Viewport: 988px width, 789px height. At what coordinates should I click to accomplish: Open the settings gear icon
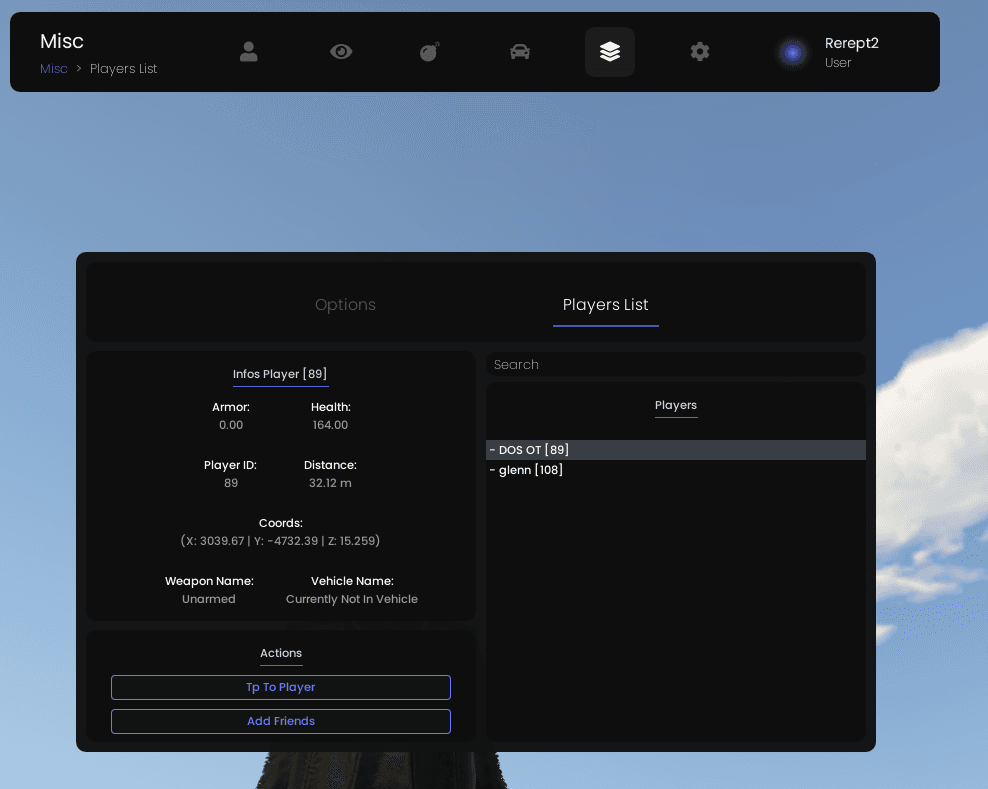pos(700,52)
